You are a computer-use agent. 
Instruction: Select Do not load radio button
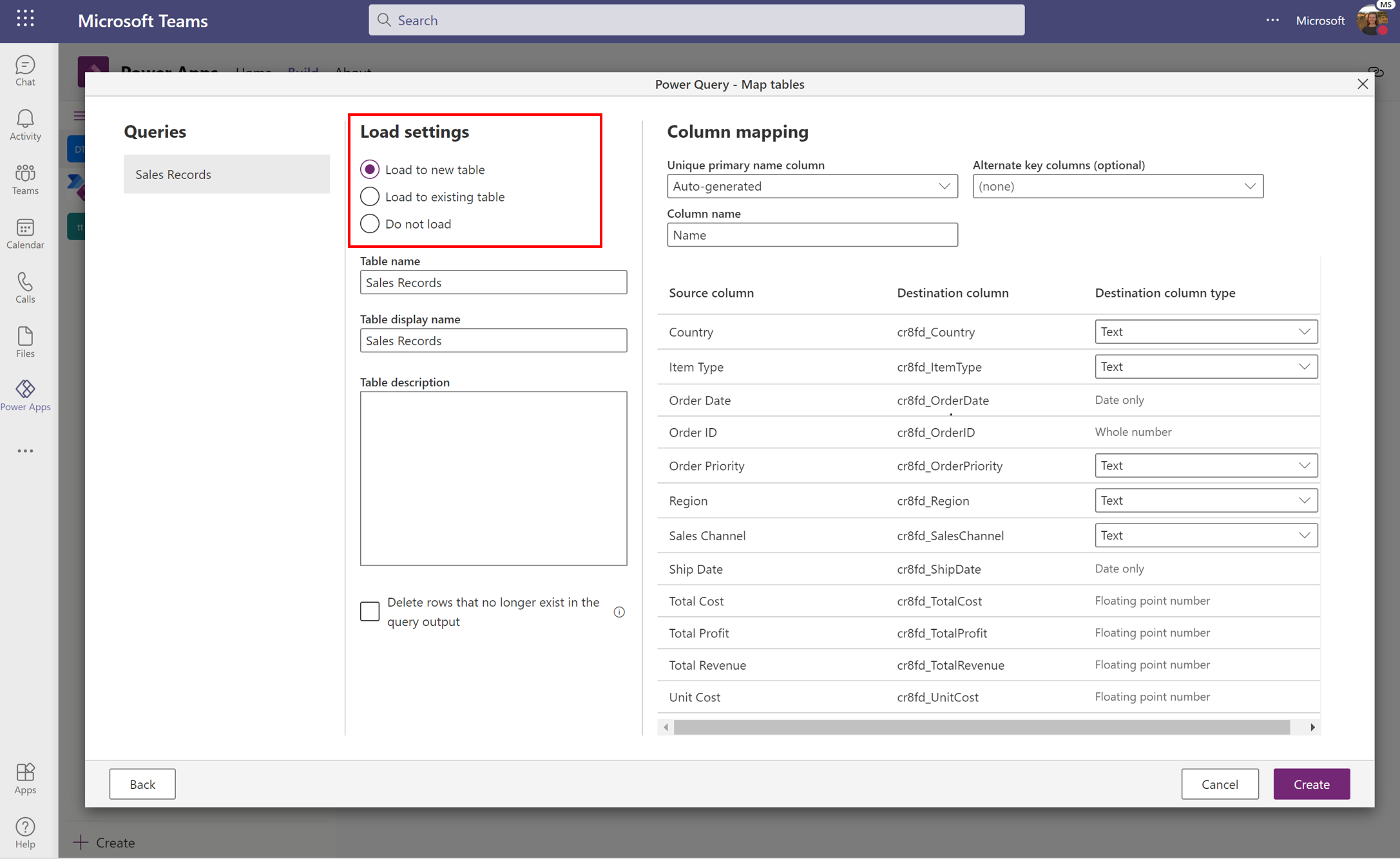coord(369,223)
